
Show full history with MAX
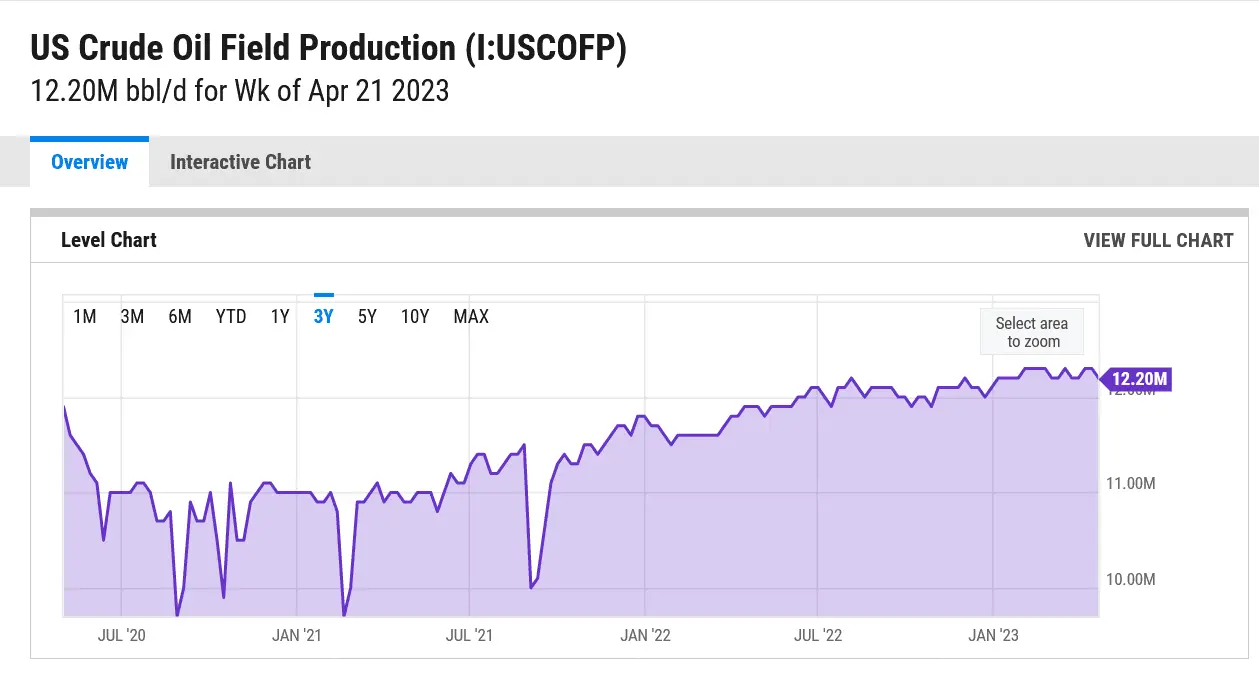[x=471, y=317]
